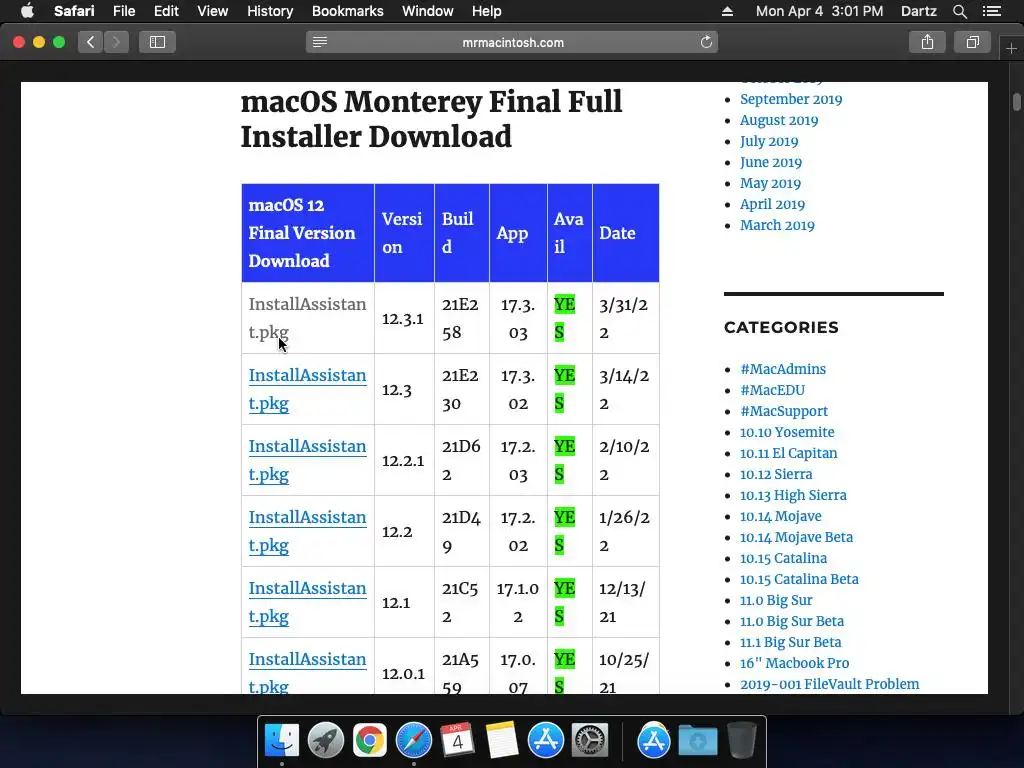The width and height of the screenshot is (1024, 768).
Task: Open the File menu
Action: coord(123,11)
